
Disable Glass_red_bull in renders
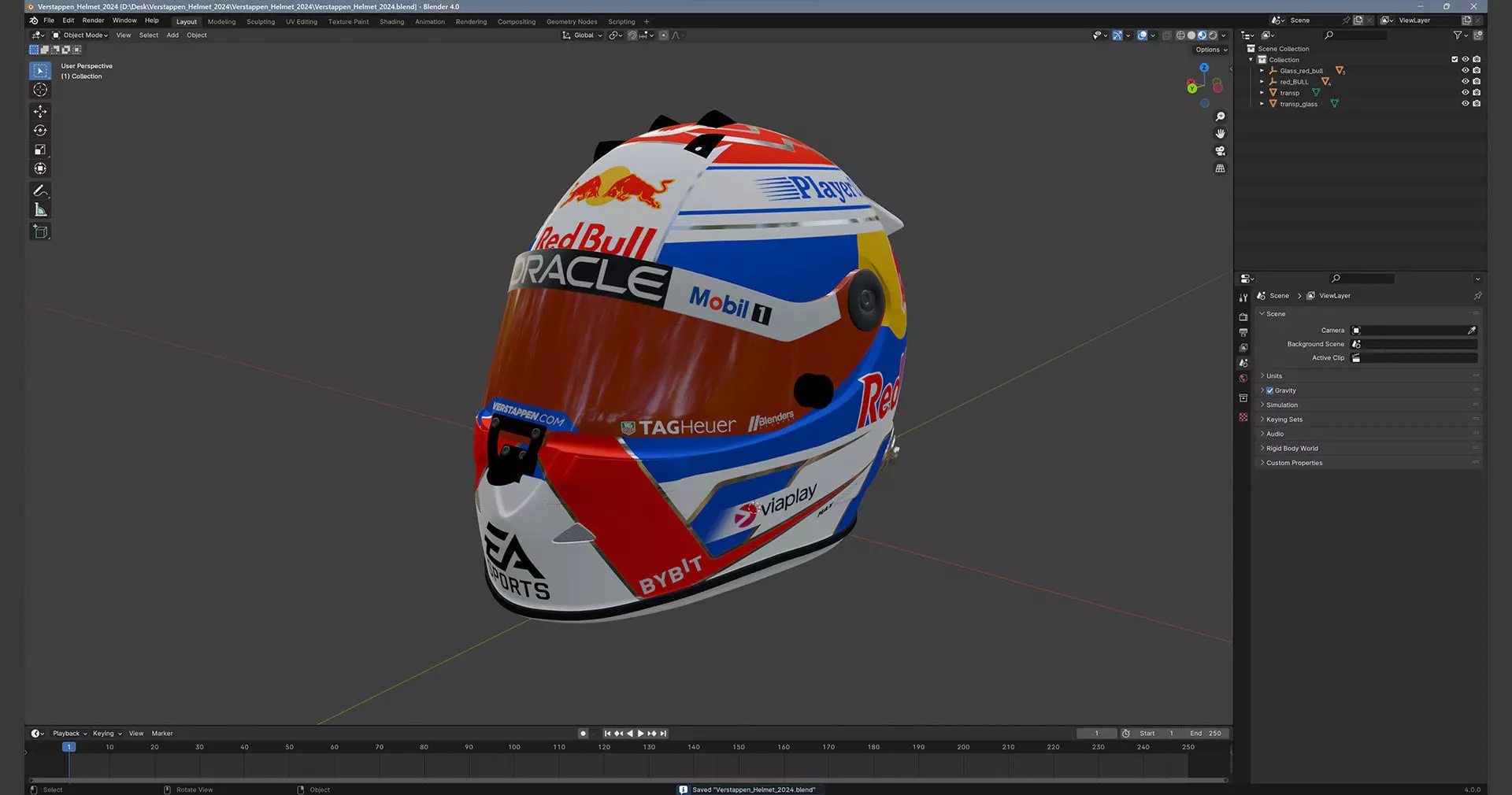pos(1477,71)
